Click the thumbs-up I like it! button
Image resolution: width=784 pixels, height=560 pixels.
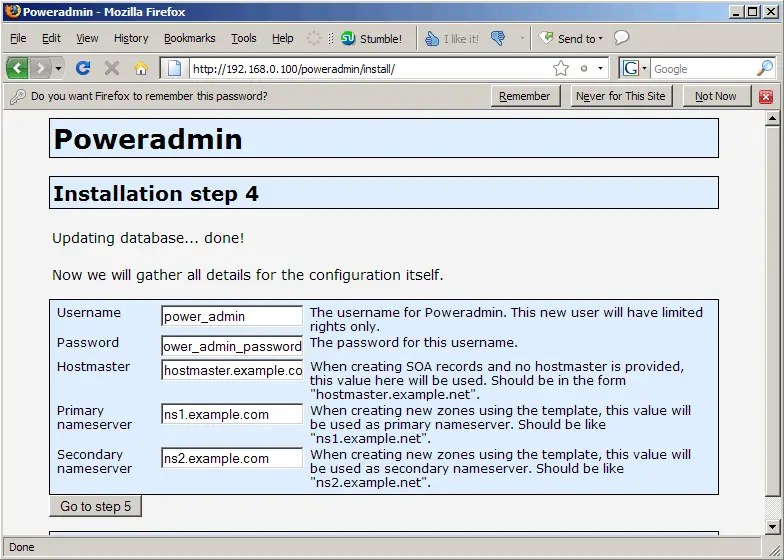452,38
